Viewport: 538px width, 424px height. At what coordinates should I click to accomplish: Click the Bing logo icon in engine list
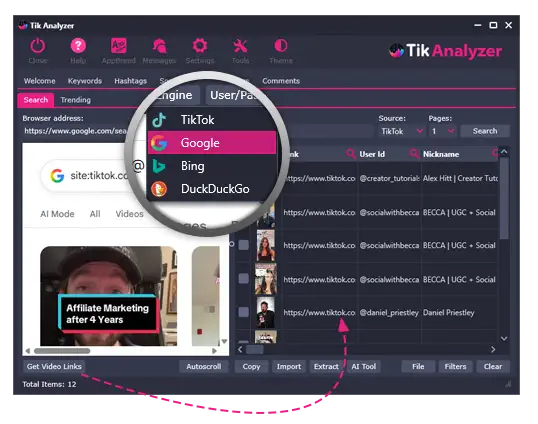coord(159,166)
